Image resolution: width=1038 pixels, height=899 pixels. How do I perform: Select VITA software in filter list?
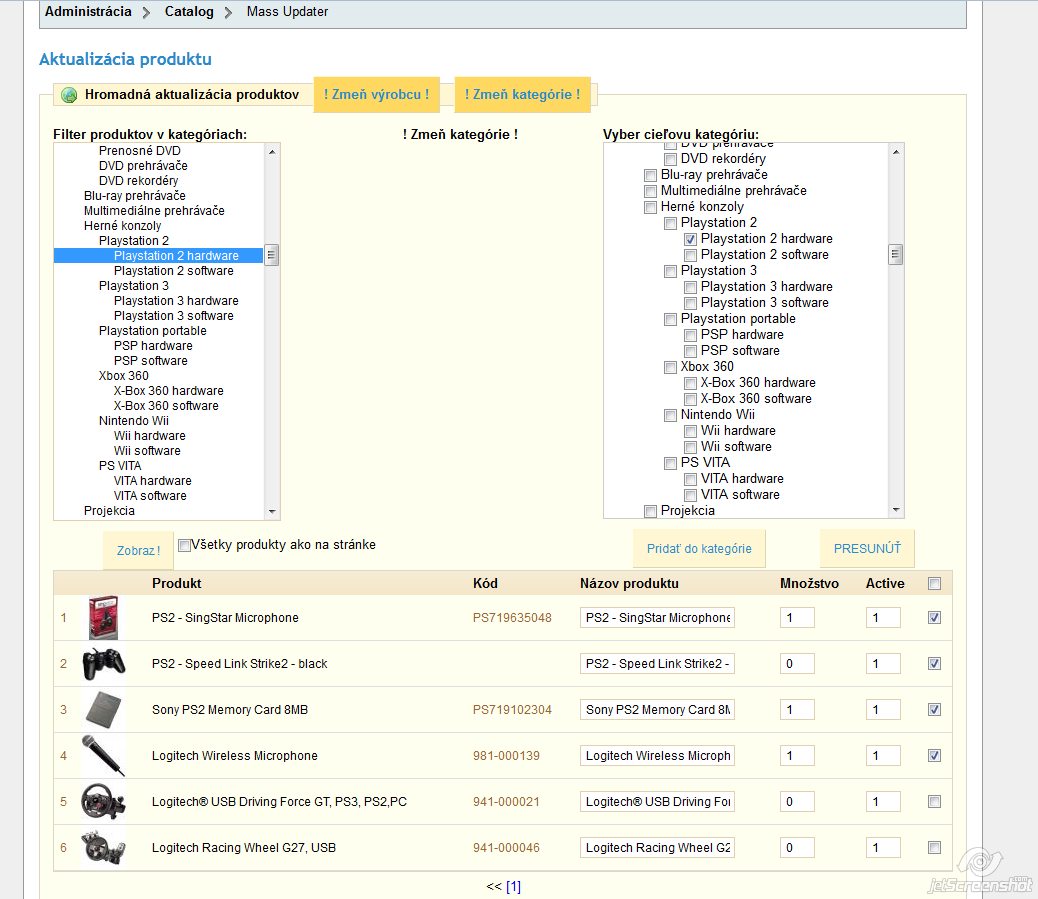pyautogui.click(x=150, y=496)
